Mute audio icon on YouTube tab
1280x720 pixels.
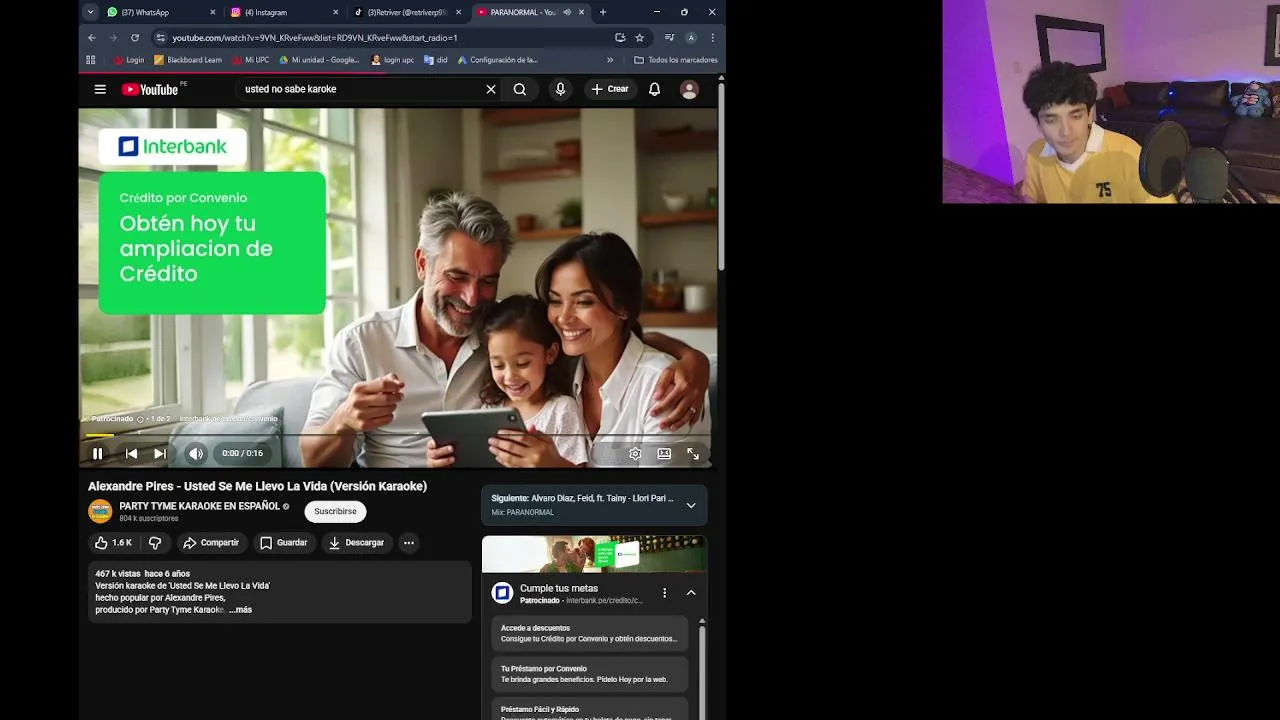[566, 12]
